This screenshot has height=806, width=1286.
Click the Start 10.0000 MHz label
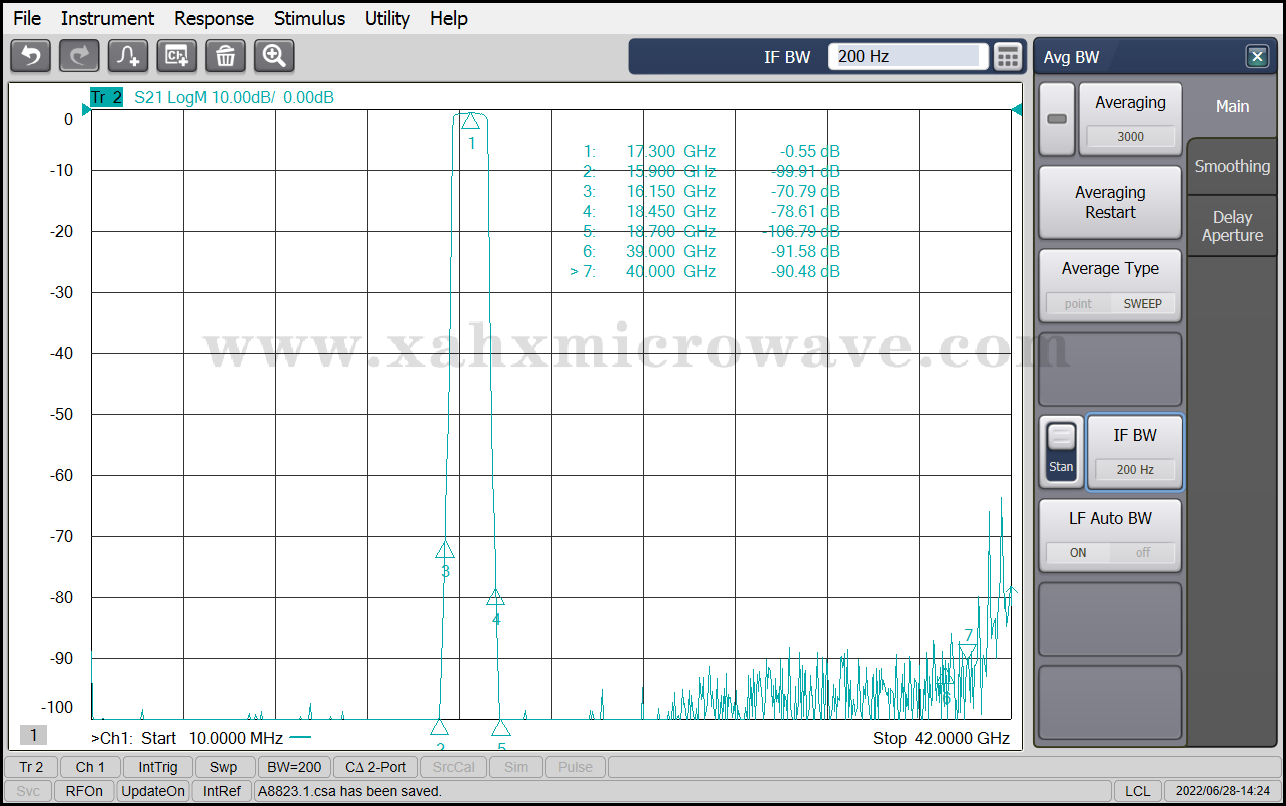coord(213,739)
